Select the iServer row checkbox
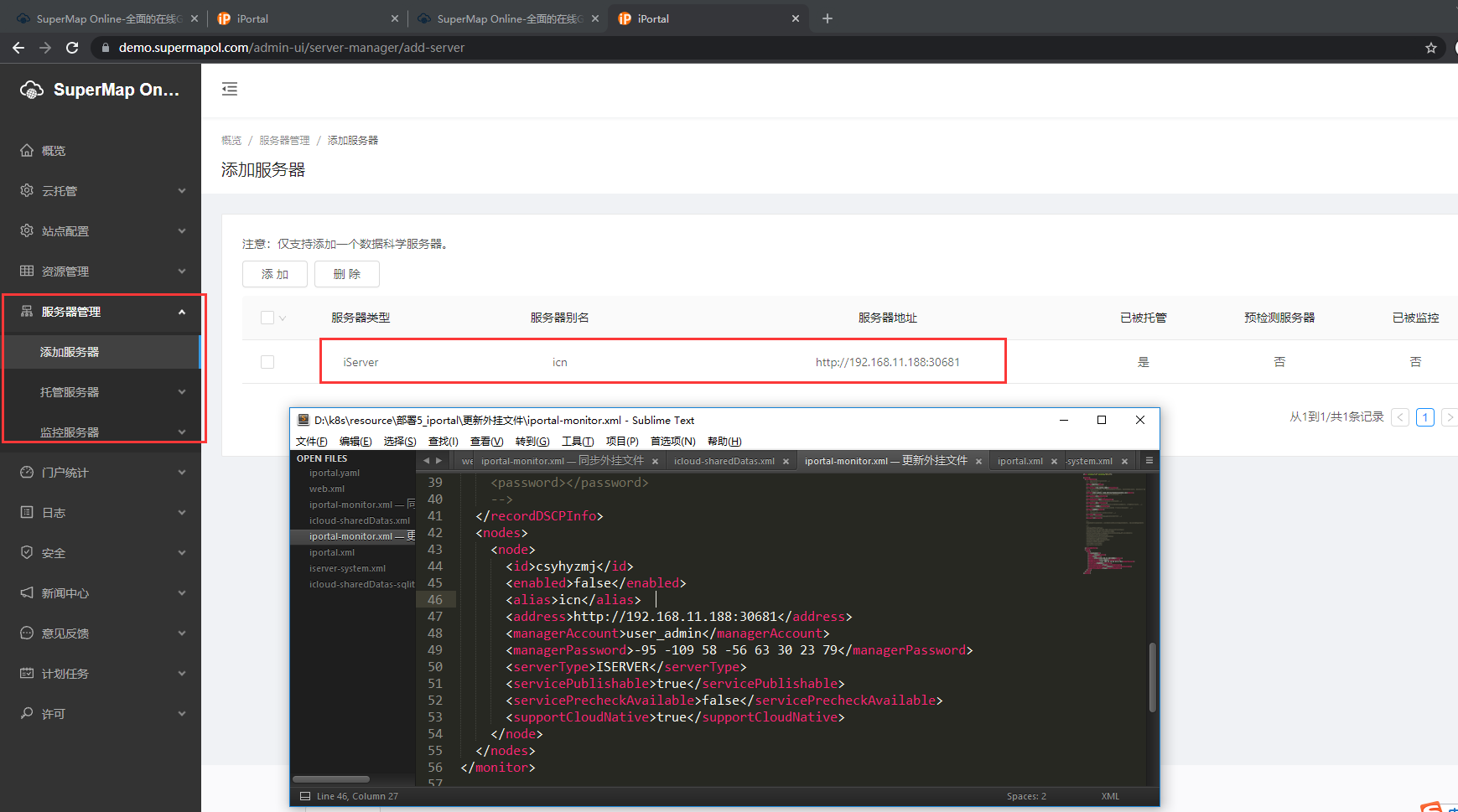Viewport: 1458px width, 812px height. [267, 362]
